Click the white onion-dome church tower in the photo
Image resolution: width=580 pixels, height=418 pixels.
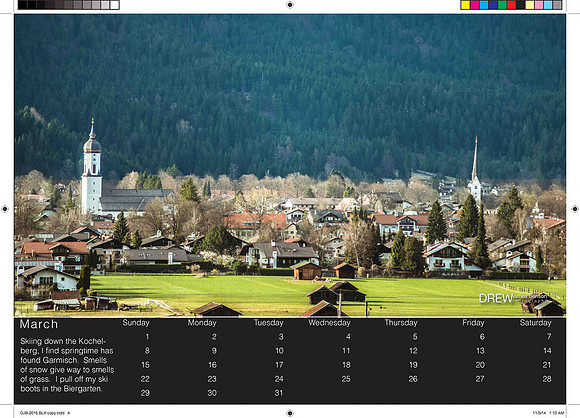pos(92,166)
